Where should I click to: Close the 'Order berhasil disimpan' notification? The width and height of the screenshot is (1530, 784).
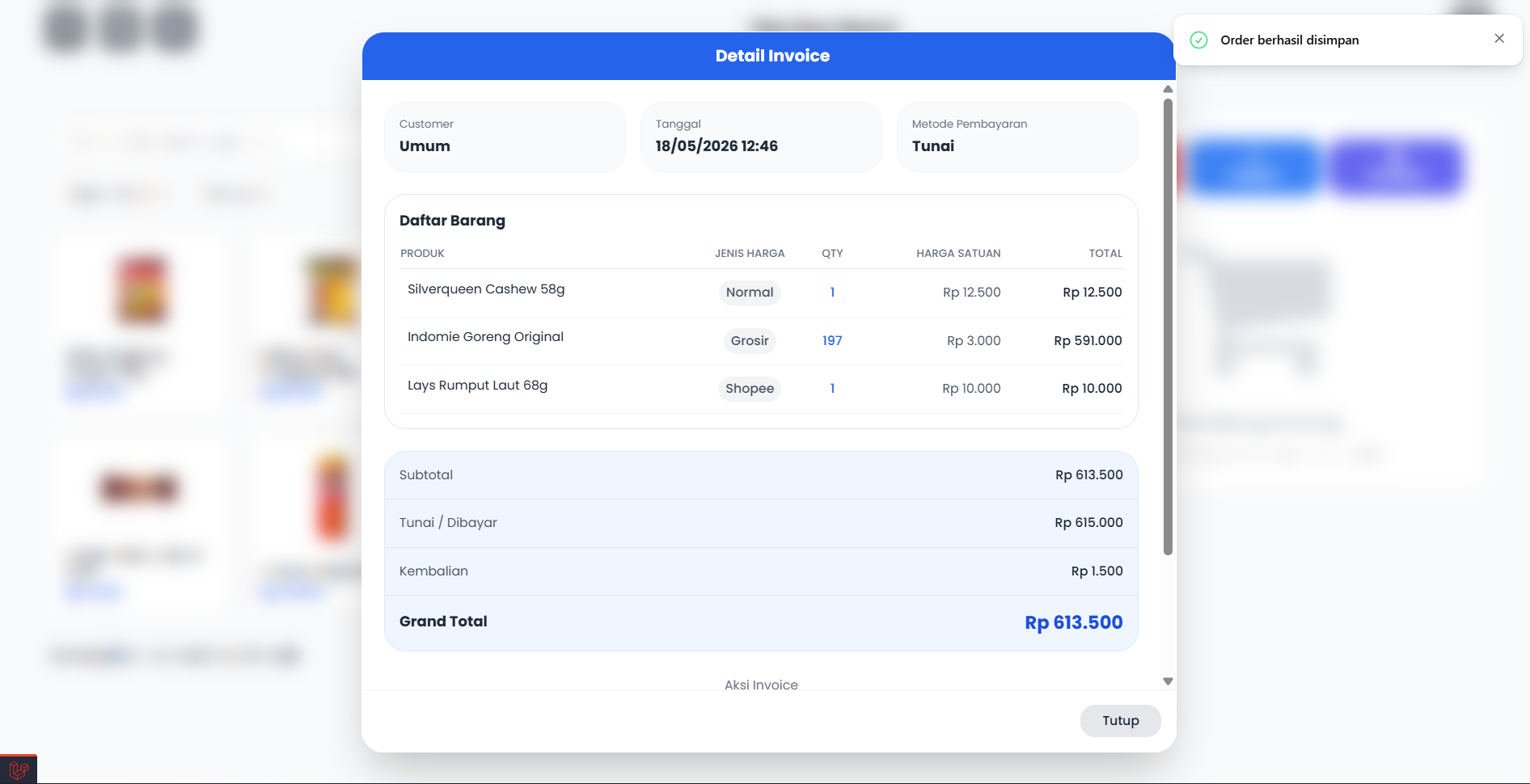1499,39
